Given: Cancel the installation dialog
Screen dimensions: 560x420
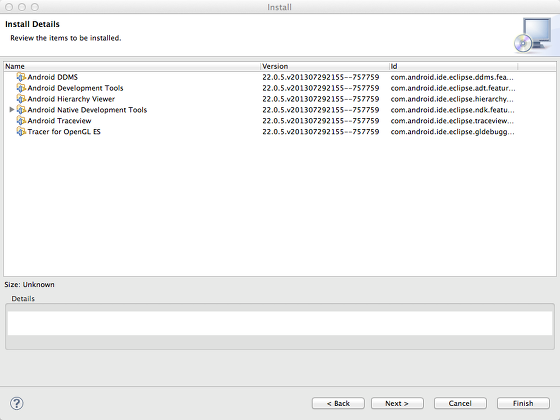Looking at the screenshot, I should tap(460, 403).
